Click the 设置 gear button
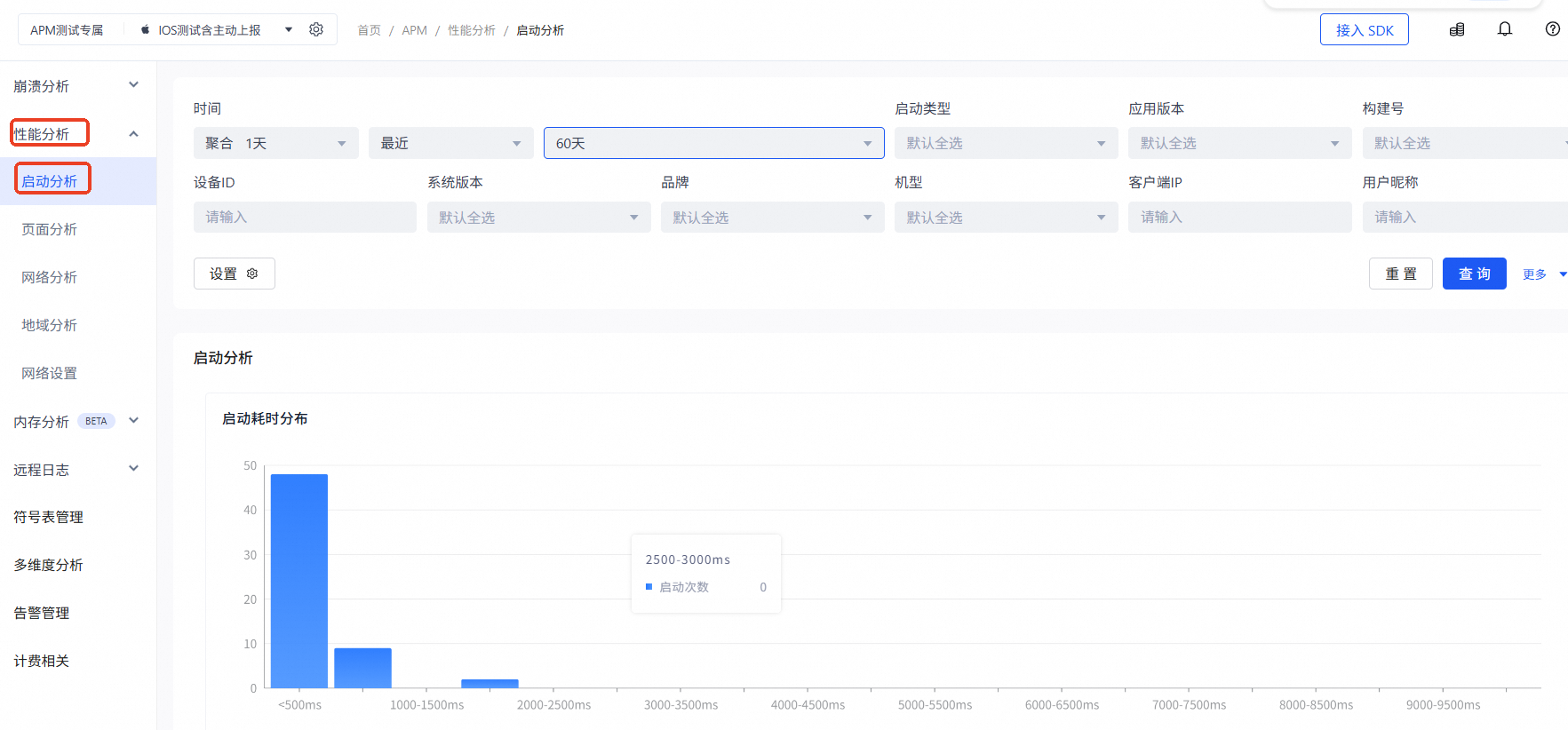Viewport: 1568px width, 730px height. pyautogui.click(x=234, y=274)
